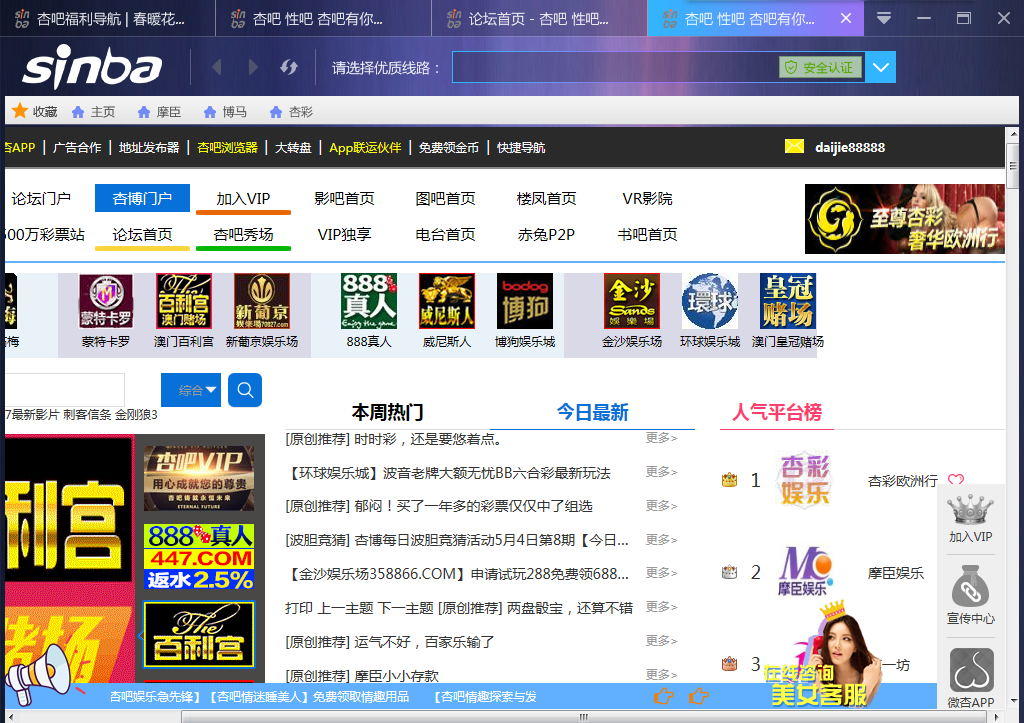Open the 图吧首页 navigation item

445,199
